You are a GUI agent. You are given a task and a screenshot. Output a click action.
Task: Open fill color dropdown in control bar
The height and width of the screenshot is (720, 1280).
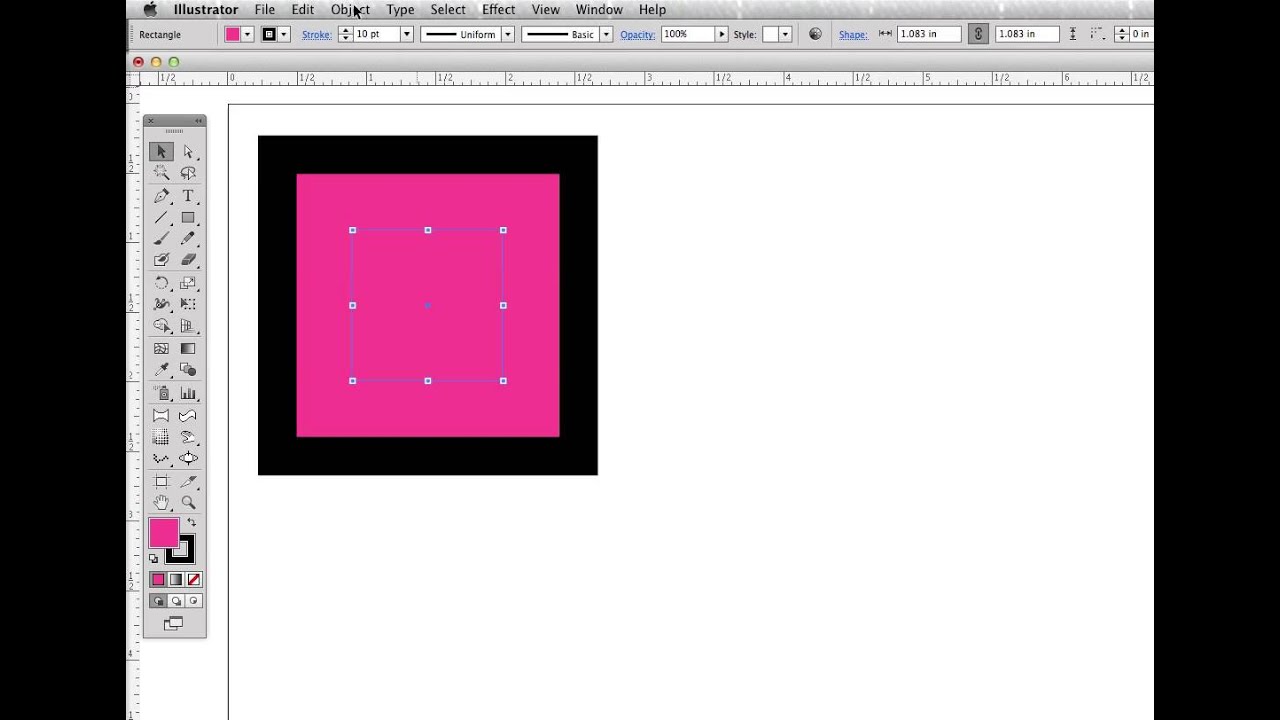[247, 34]
